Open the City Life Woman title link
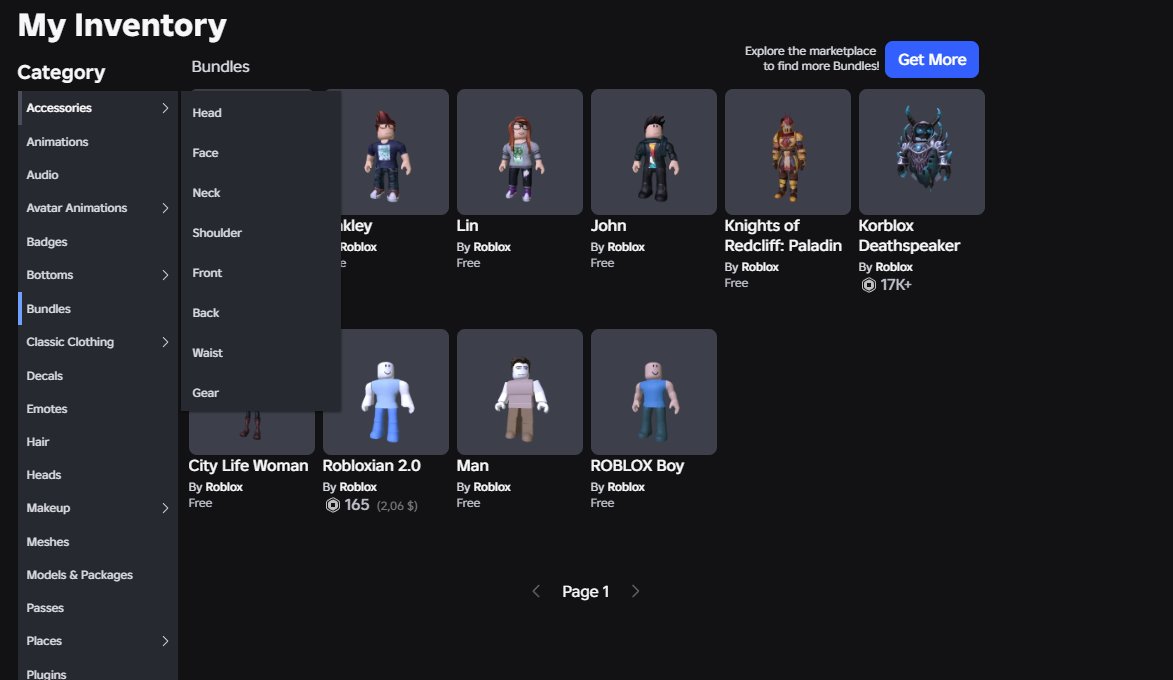 coord(248,465)
